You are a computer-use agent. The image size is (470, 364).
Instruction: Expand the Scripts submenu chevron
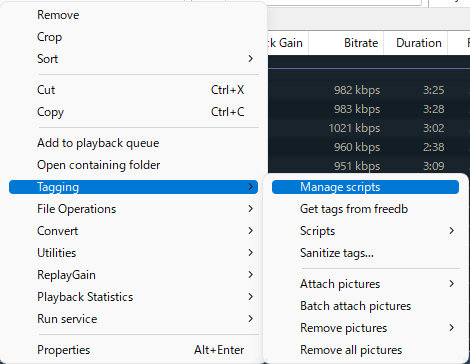(452, 231)
